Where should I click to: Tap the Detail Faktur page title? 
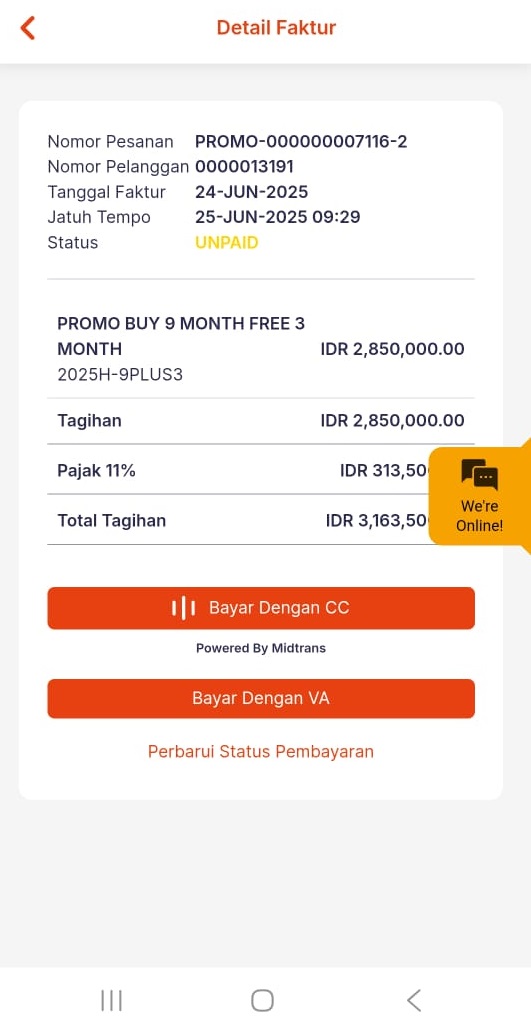[x=276, y=28]
